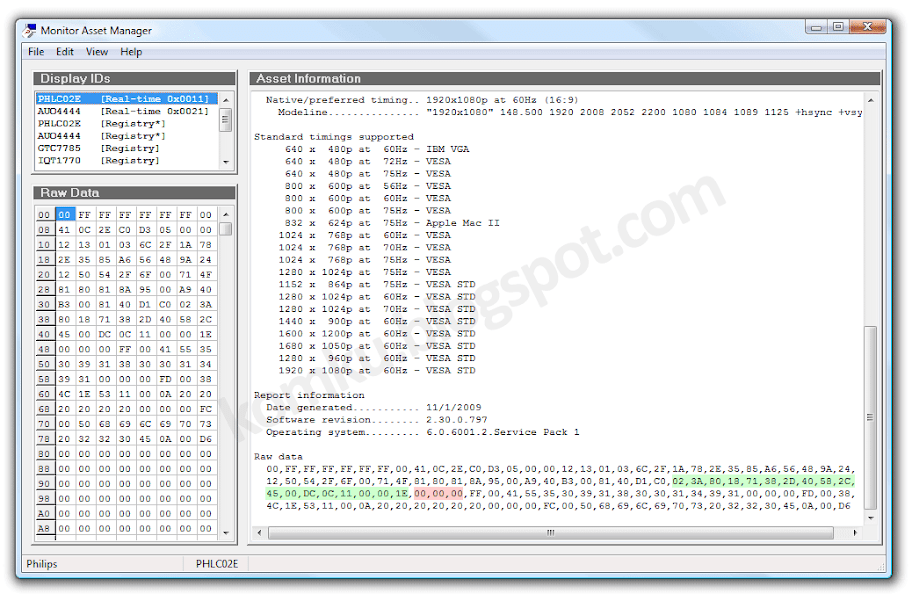This screenshot has width=912, height=601.
Task: Open the View menu
Action: (x=97, y=52)
